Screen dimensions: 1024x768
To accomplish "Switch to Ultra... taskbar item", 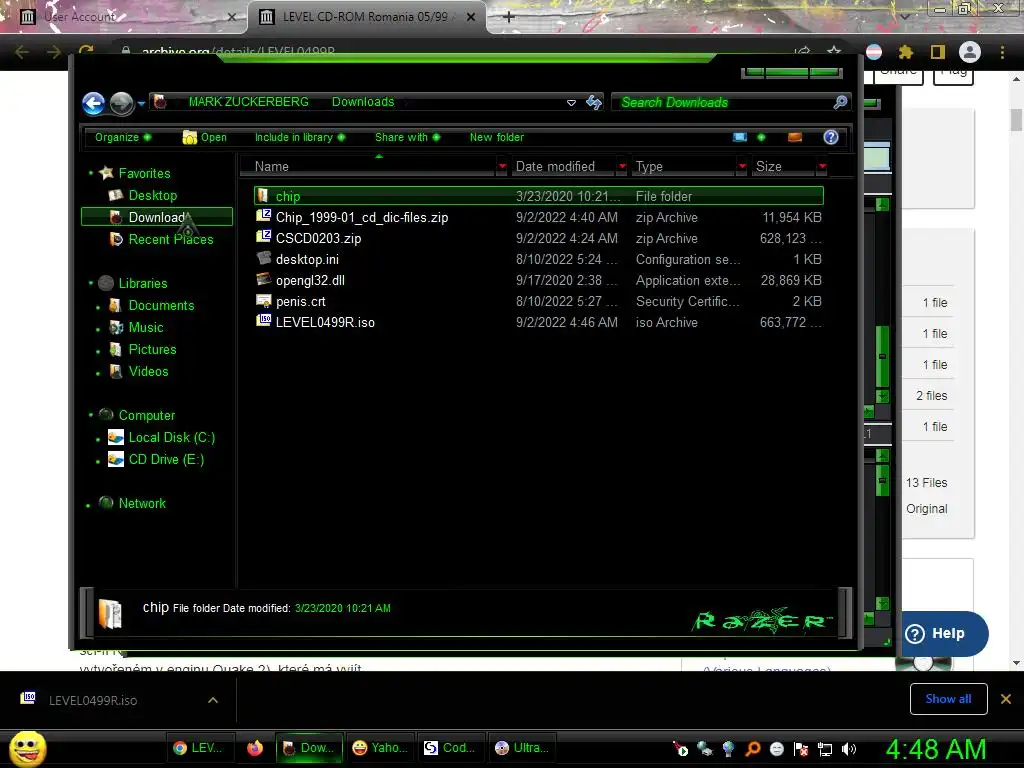I will pyautogui.click(x=522, y=748).
